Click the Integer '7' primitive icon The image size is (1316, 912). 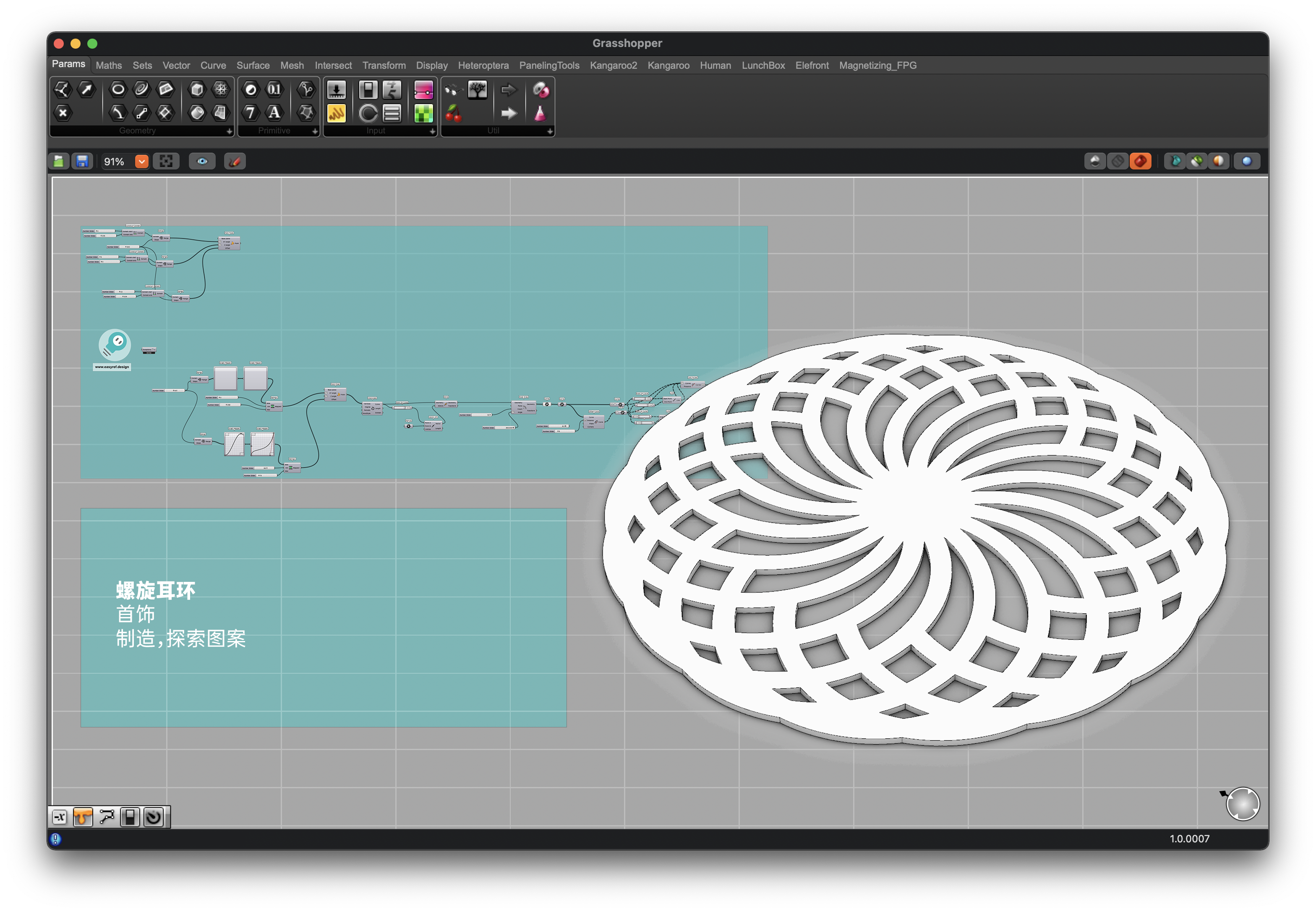tap(251, 112)
